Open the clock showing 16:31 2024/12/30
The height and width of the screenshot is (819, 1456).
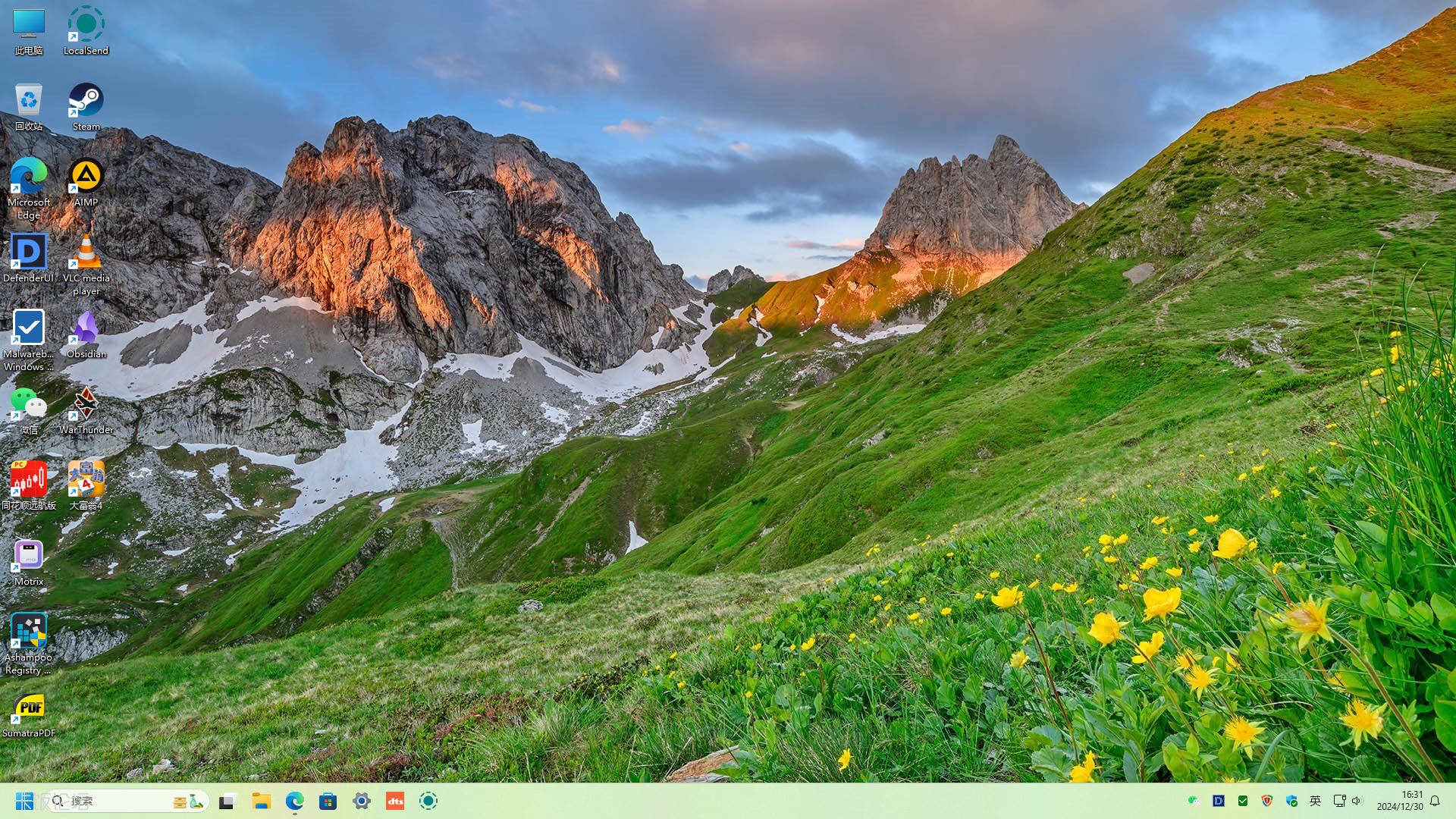click(x=1400, y=801)
